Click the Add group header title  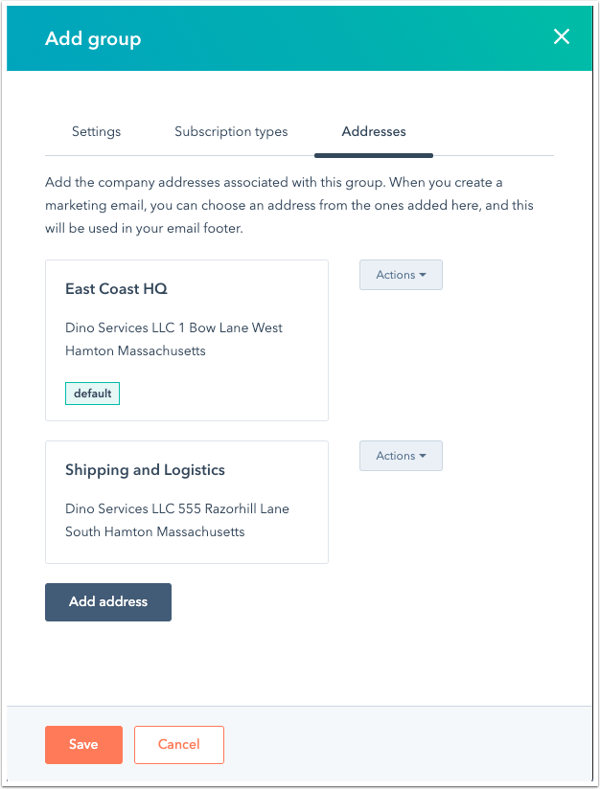93,39
